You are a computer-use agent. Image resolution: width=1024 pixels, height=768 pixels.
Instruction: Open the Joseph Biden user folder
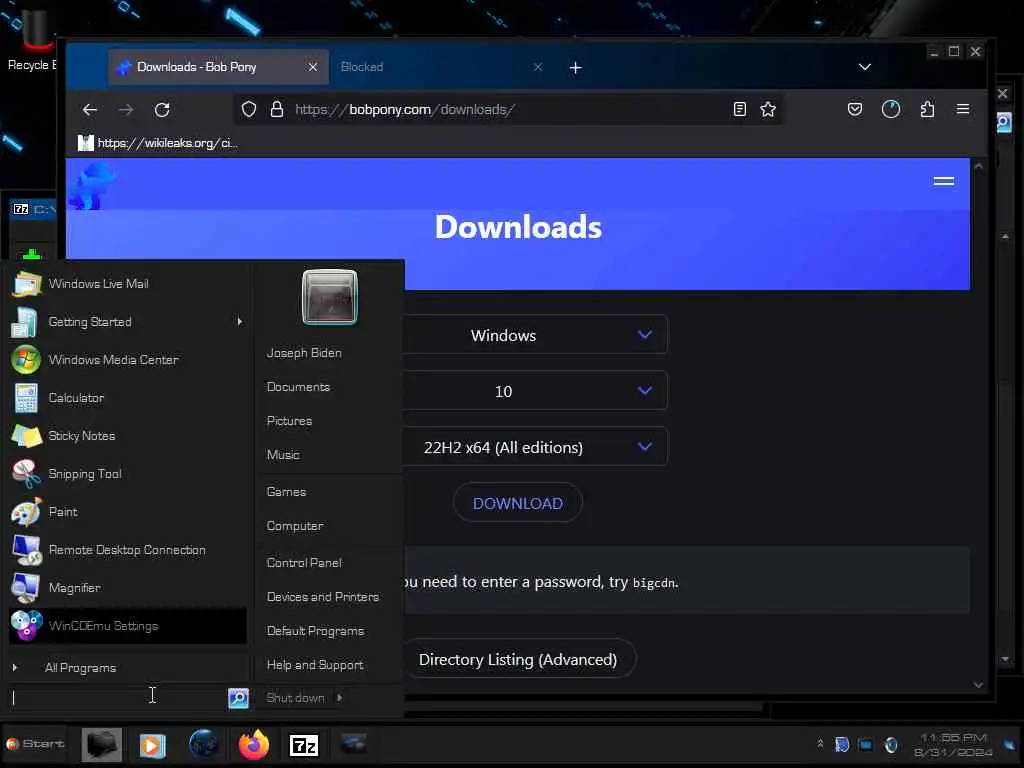[x=304, y=353]
